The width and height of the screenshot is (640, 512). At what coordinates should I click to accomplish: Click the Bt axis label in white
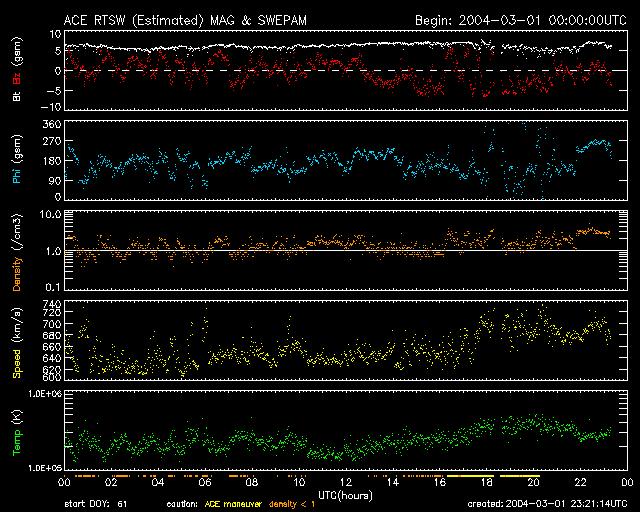[x=16, y=96]
